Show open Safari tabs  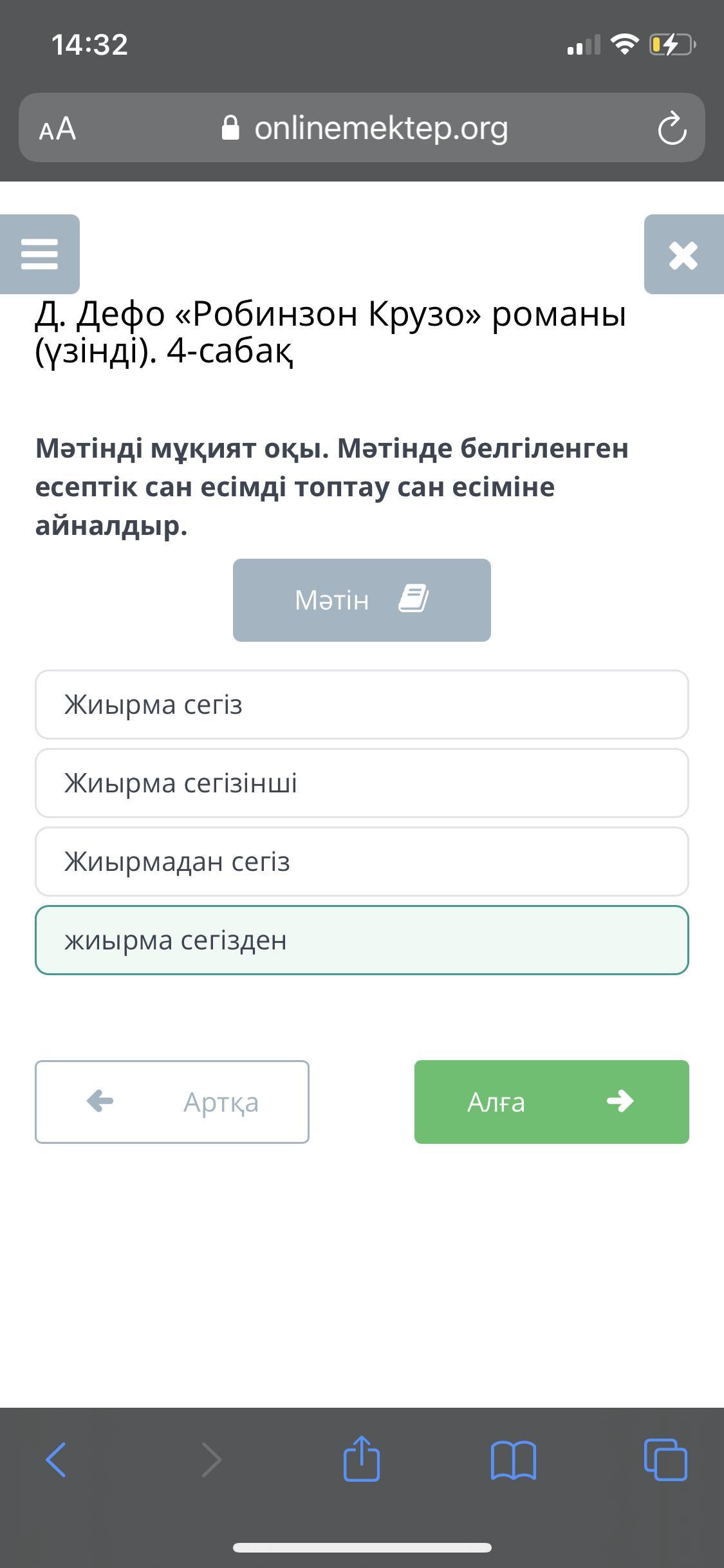665,1459
